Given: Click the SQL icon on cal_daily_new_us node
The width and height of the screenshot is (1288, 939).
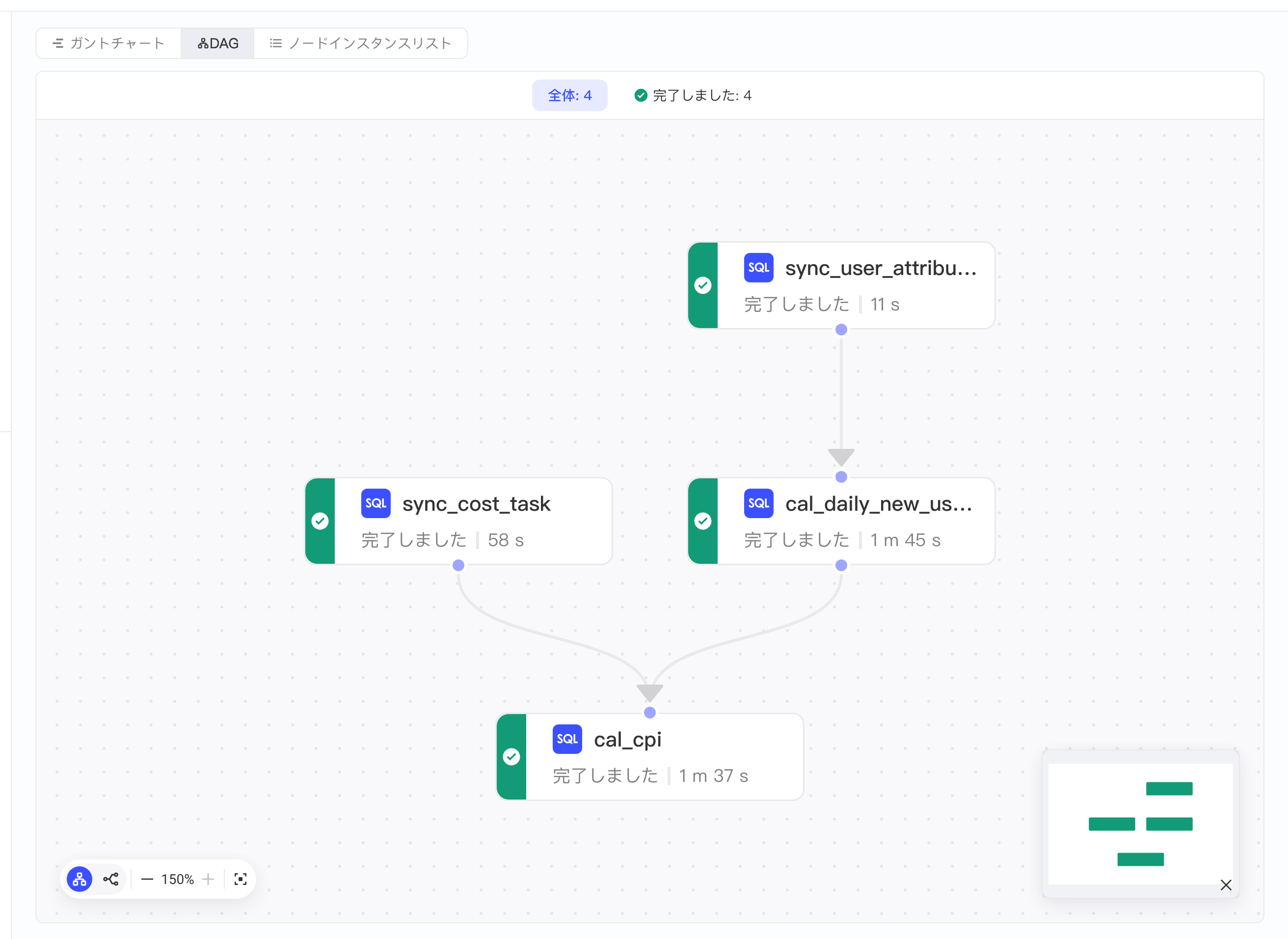Looking at the screenshot, I should 758,503.
